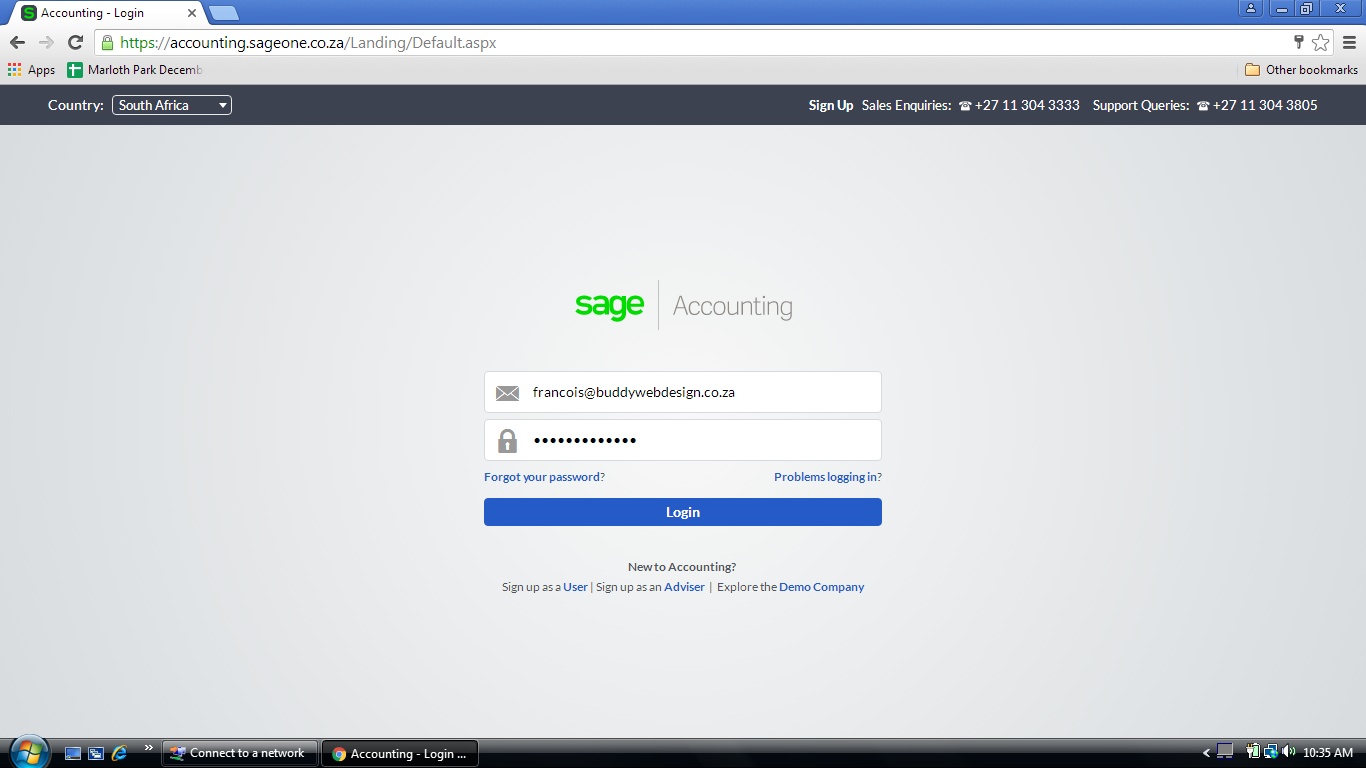The height and width of the screenshot is (768, 1366).
Task: Click Forgot your password link
Action: [544, 477]
